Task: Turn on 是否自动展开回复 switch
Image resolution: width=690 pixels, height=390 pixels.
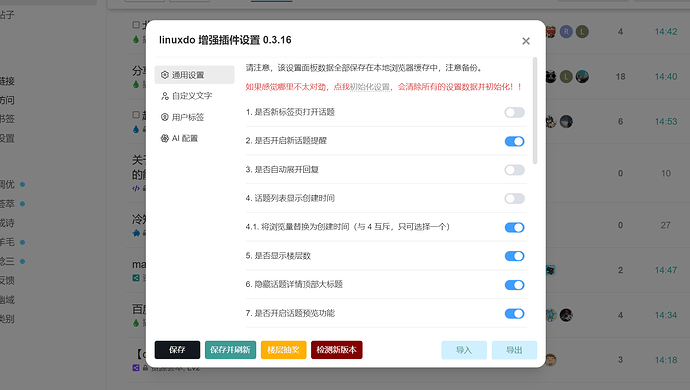Action: point(514,170)
